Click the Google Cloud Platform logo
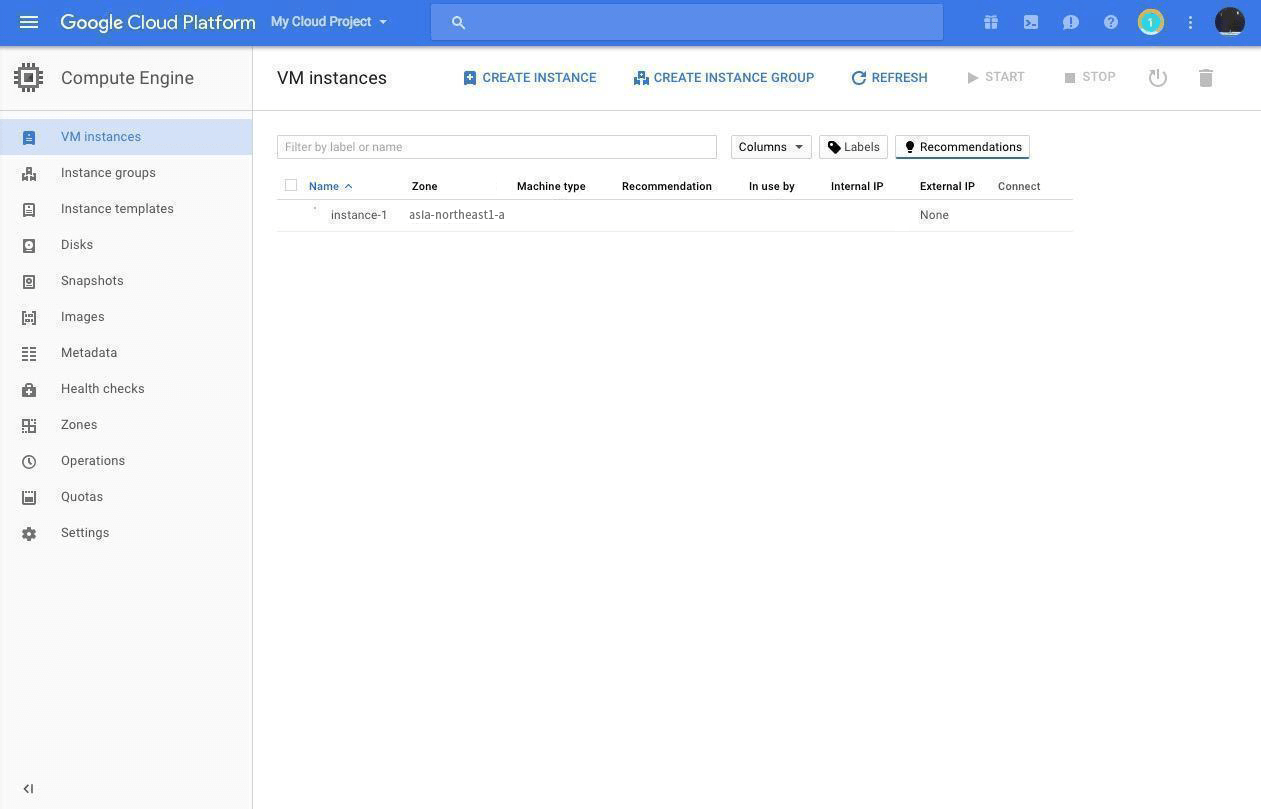1261x809 pixels. (158, 22)
